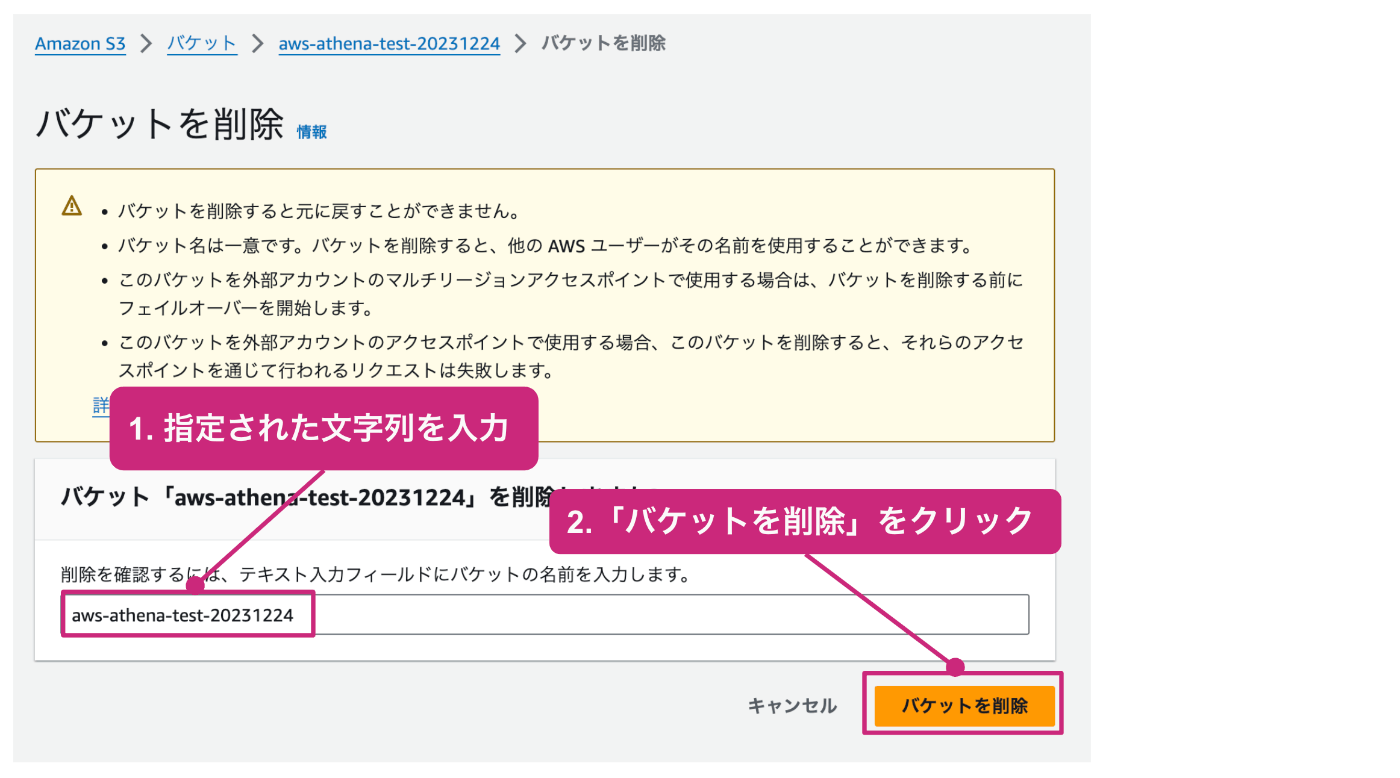1400x778 pixels.
Task: Click the warning triangle icon
Action: point(72,206)
